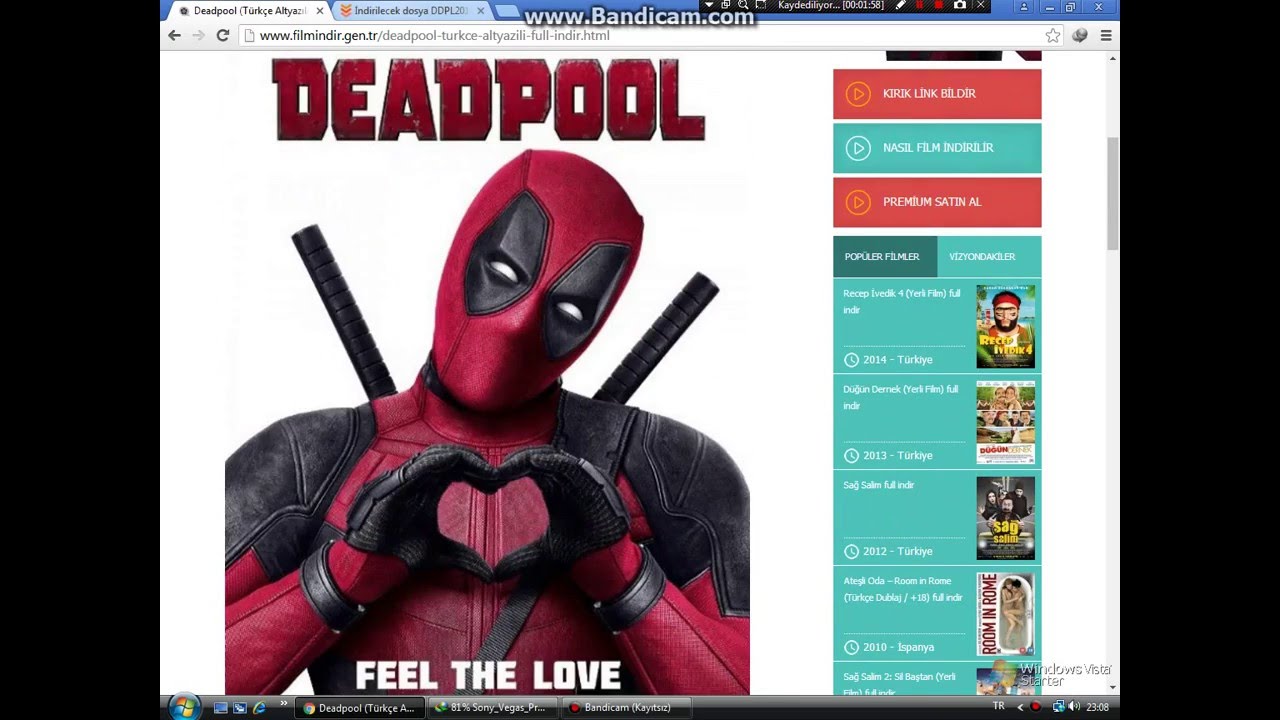Switch to the İndirilecek dosya DDPL tab
This screenshot has width=1280, height=720.
tap(411, 11)
